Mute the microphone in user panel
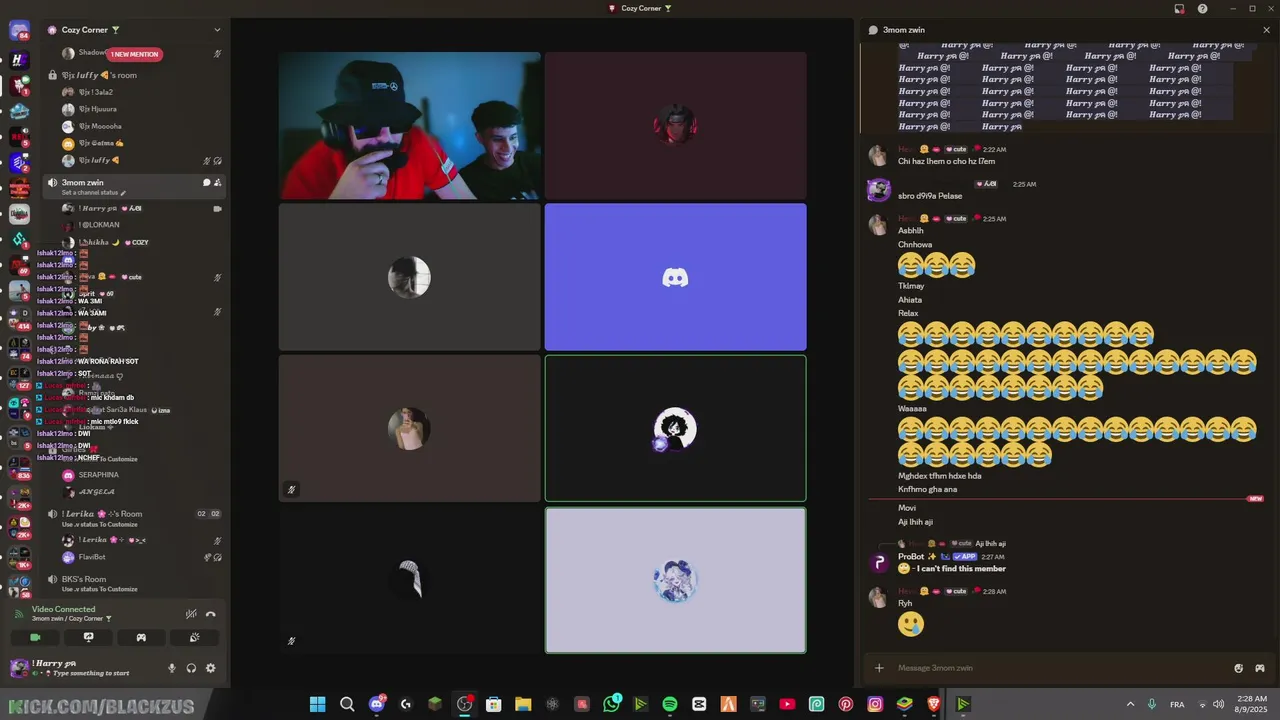This screenshot has width=1280, height=720. (x=172, y=668)
